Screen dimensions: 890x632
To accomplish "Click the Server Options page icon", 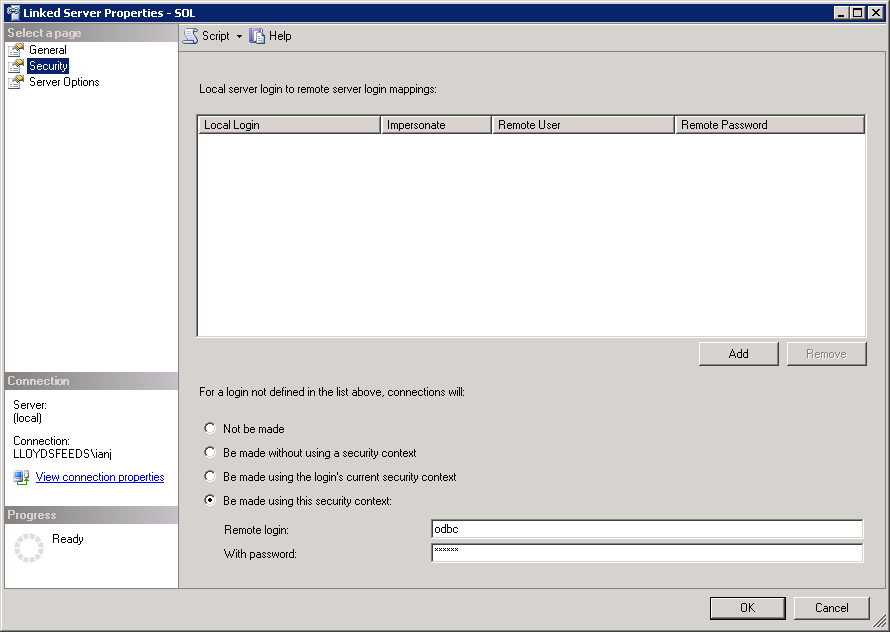I will click(16, 82).
